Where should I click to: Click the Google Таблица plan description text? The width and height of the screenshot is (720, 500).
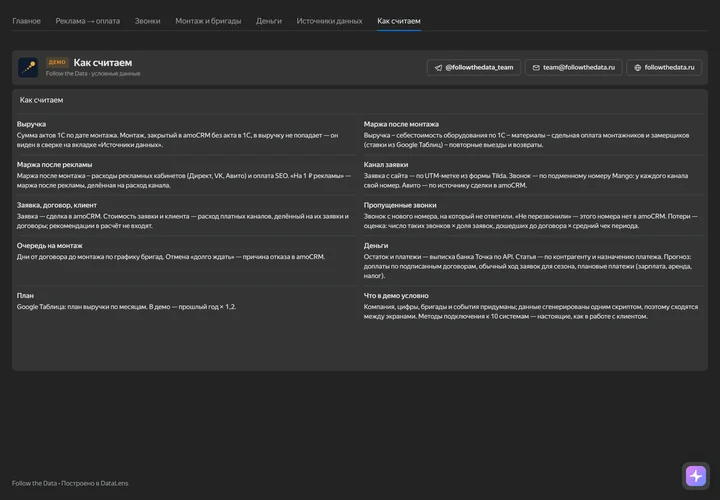[x=126, y=307]
